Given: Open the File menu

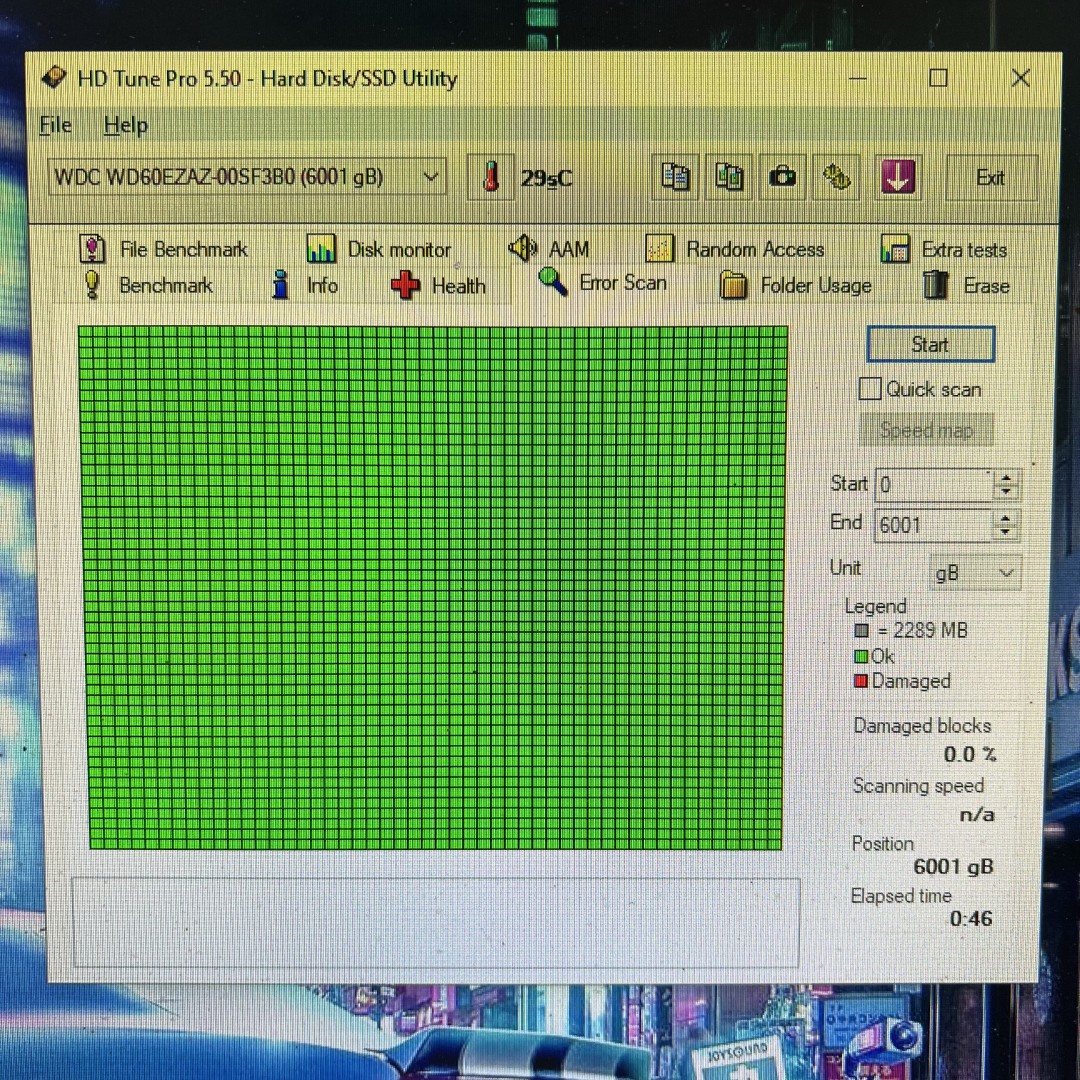Looking at the screenshot, I should click(55, 125).
